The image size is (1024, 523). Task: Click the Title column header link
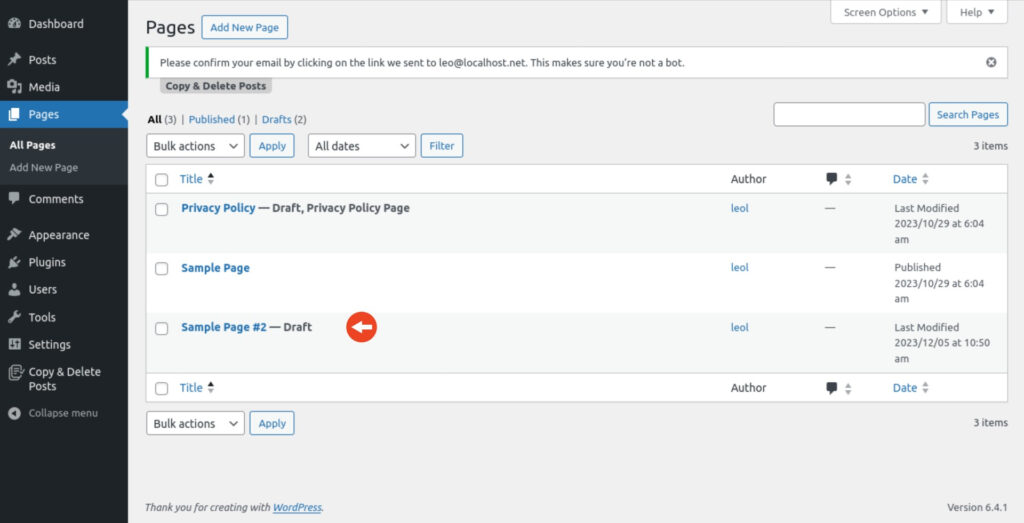pos(191,179)
